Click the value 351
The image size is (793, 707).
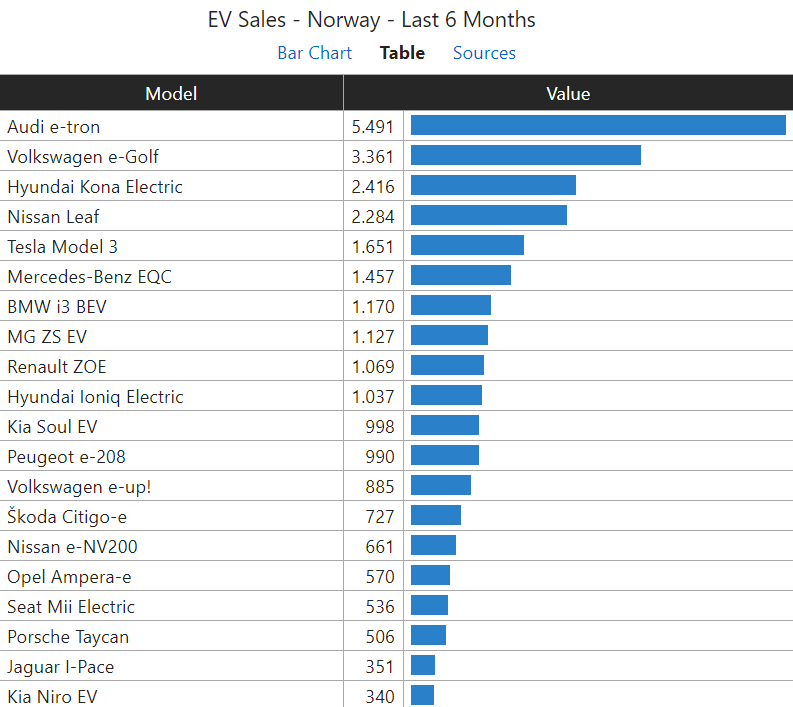coord(380,667)
